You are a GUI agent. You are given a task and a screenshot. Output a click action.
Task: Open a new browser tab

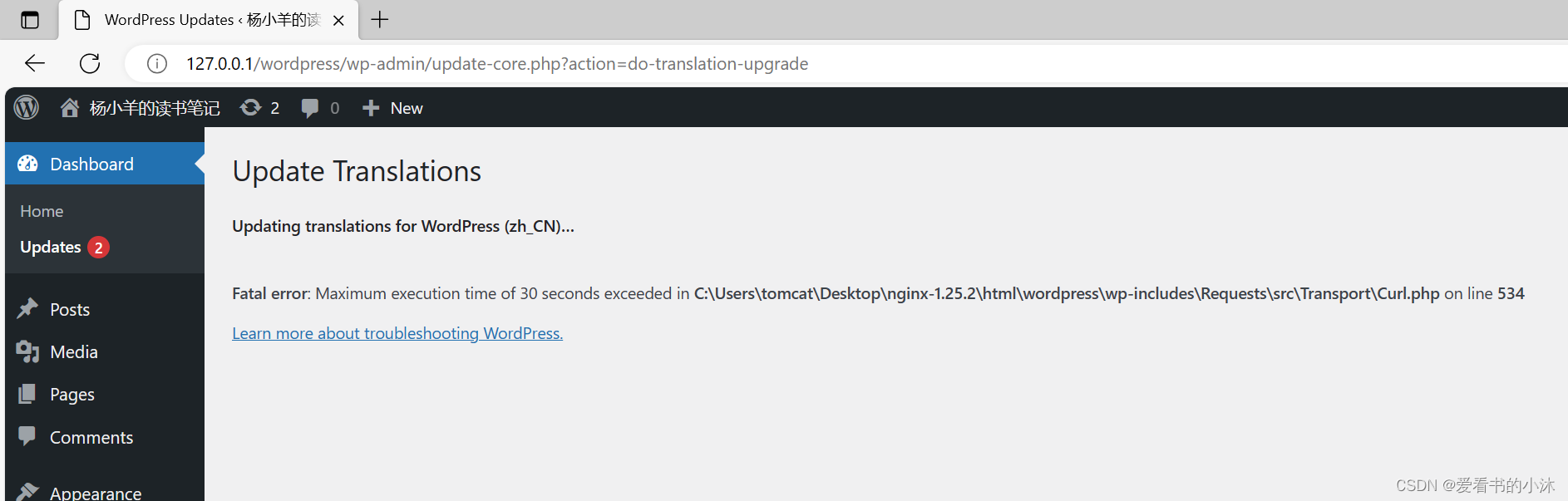coord(380,20)
